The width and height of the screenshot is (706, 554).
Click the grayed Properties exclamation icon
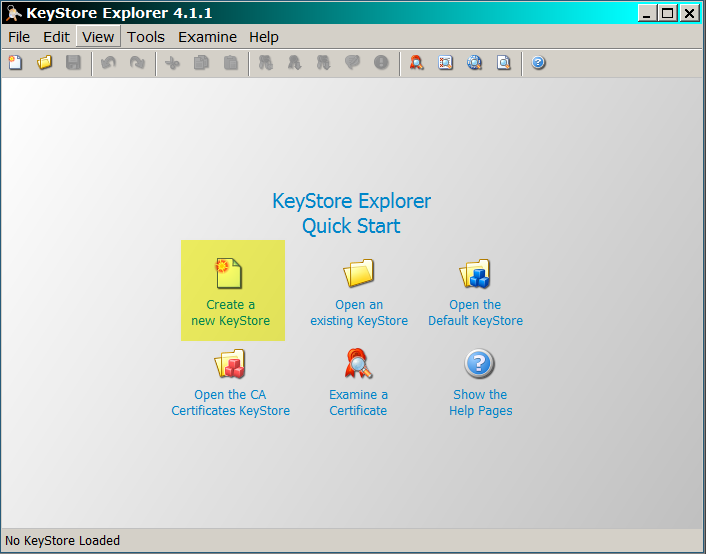(x=381, y=63)
